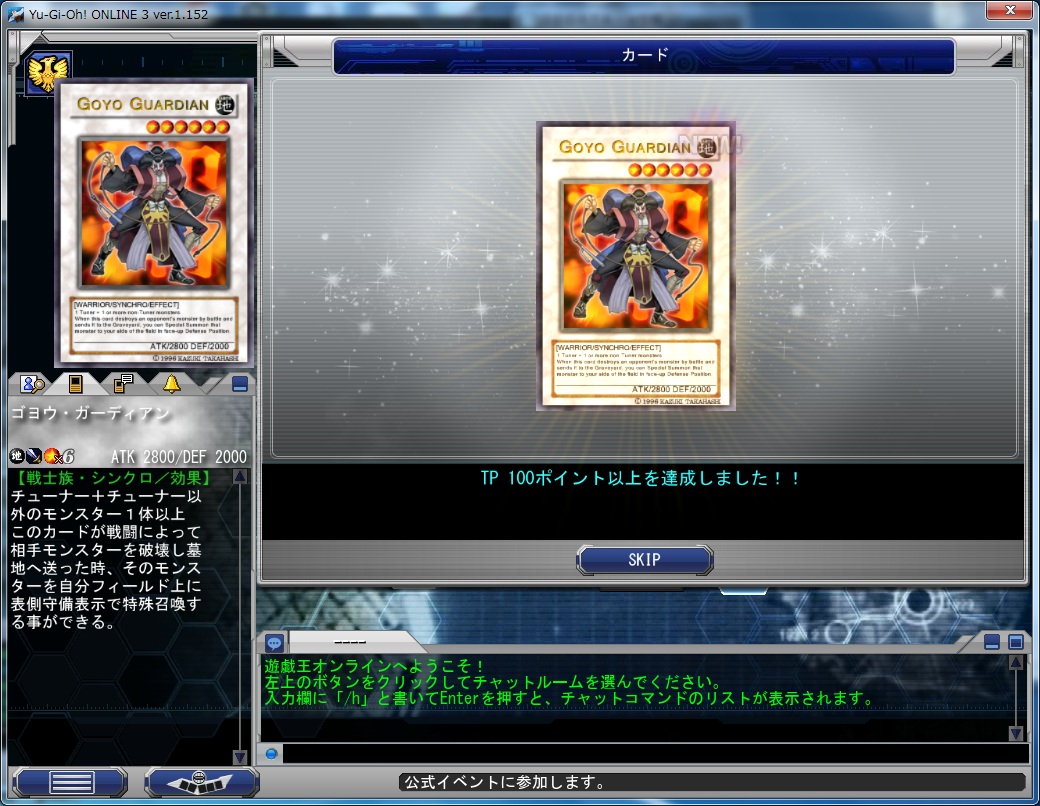Click the TP 100ポイント以上を達成しました message
The image size is (1040, 806).
tap(641, 478)
